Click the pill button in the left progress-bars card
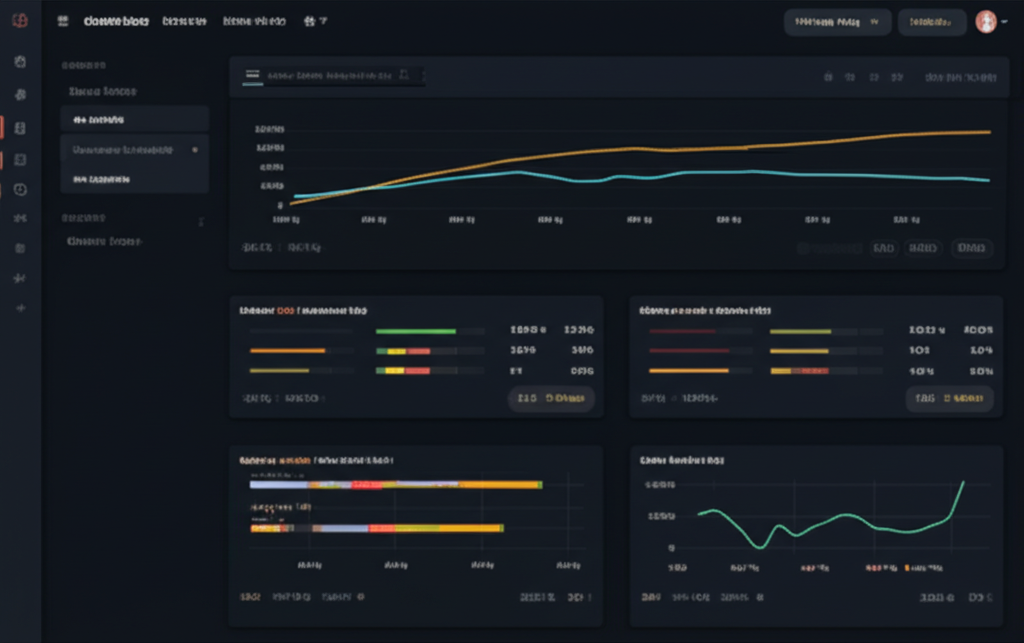The width and height of the screenshot is (1024, 643). point(550,399)
